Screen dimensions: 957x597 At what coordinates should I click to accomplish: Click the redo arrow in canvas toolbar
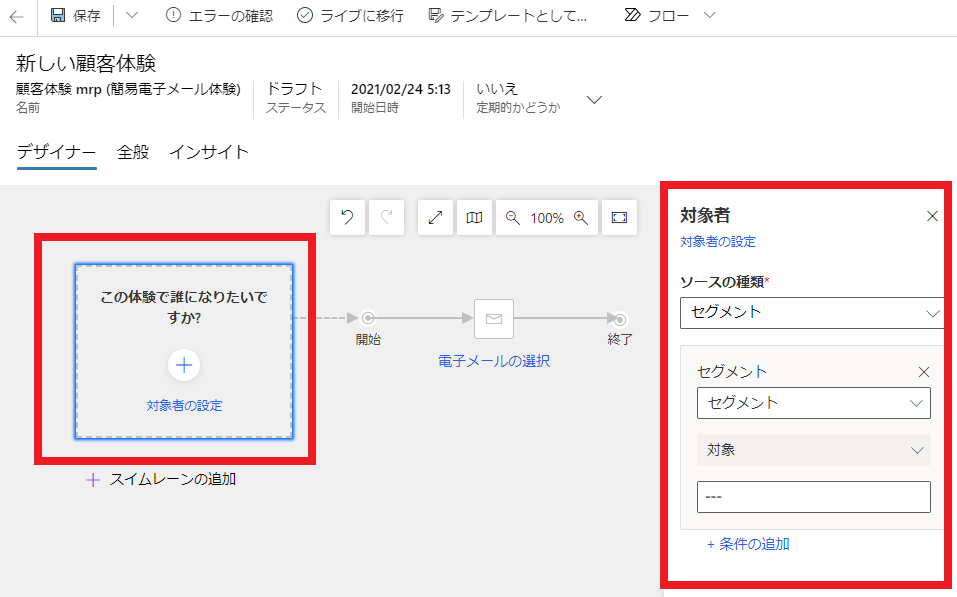(386, 217)
